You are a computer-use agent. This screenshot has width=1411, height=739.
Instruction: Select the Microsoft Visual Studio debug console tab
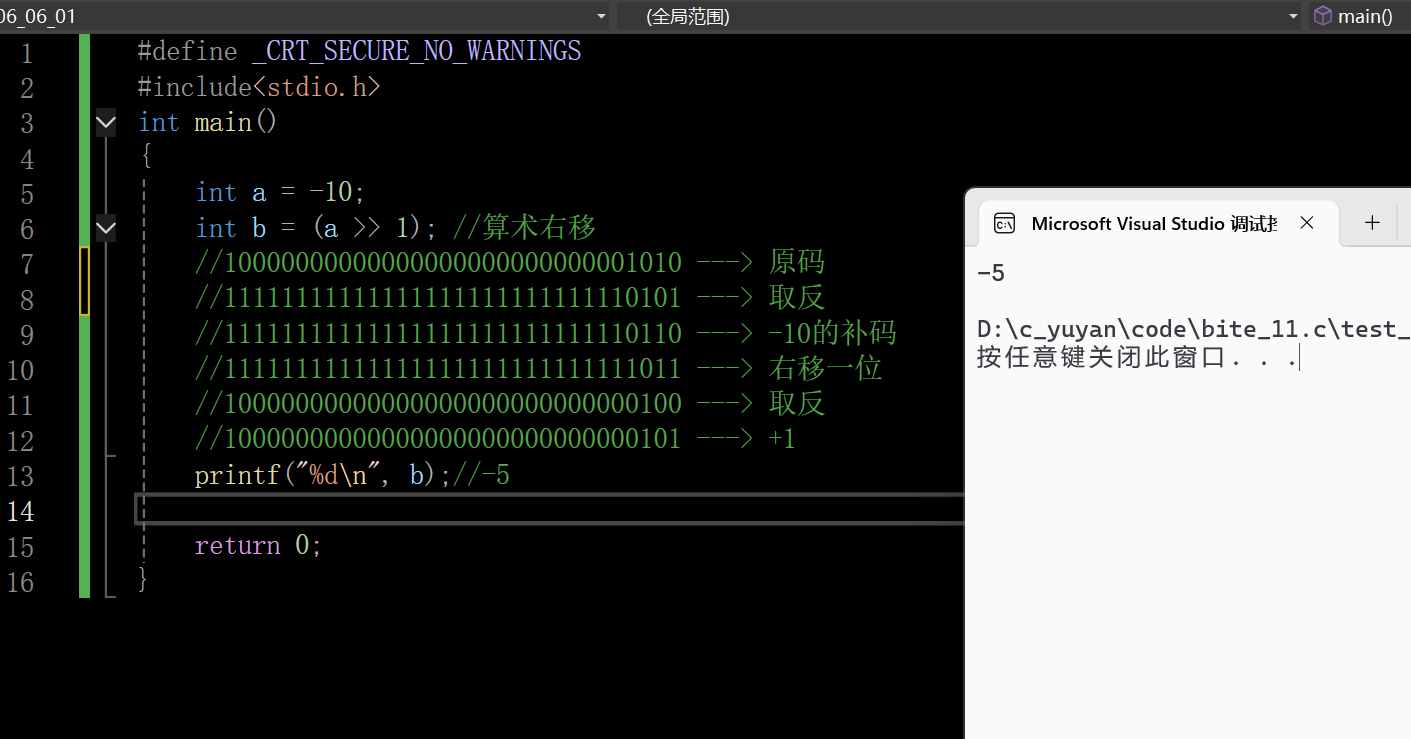(x=1157, y=223)
